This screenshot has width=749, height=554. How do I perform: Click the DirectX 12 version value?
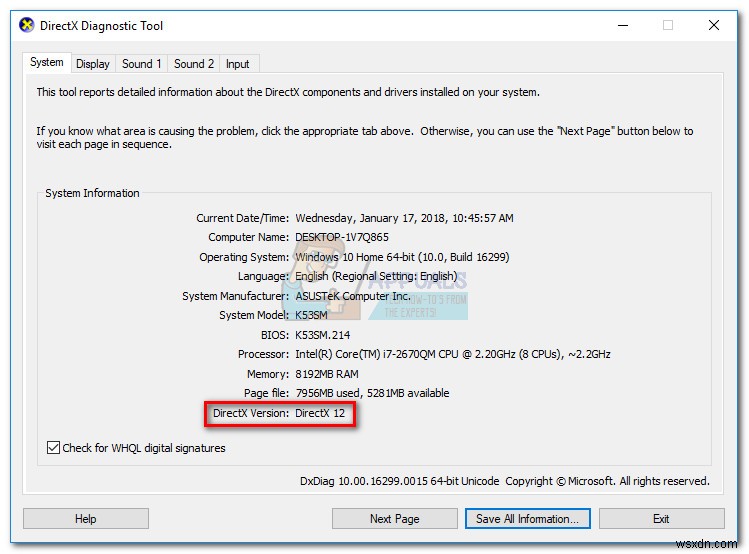tap(320, 413)
